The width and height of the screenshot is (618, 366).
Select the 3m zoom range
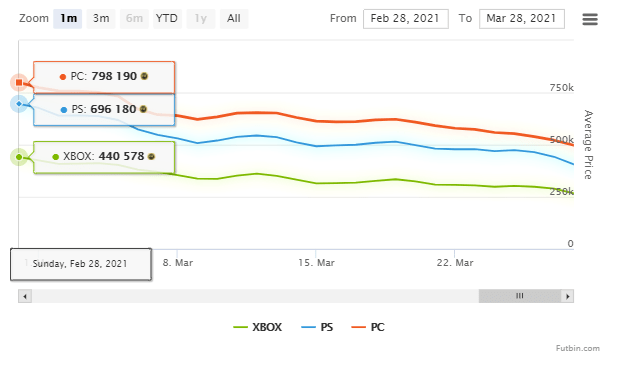101,19
